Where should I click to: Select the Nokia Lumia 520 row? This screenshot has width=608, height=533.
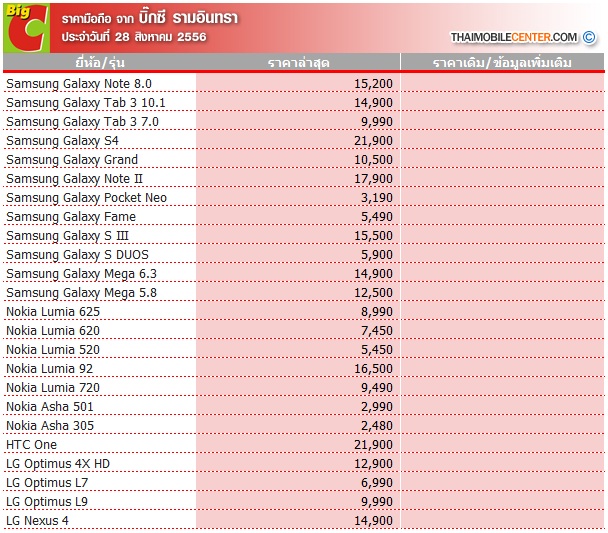[x=304, y=349]
